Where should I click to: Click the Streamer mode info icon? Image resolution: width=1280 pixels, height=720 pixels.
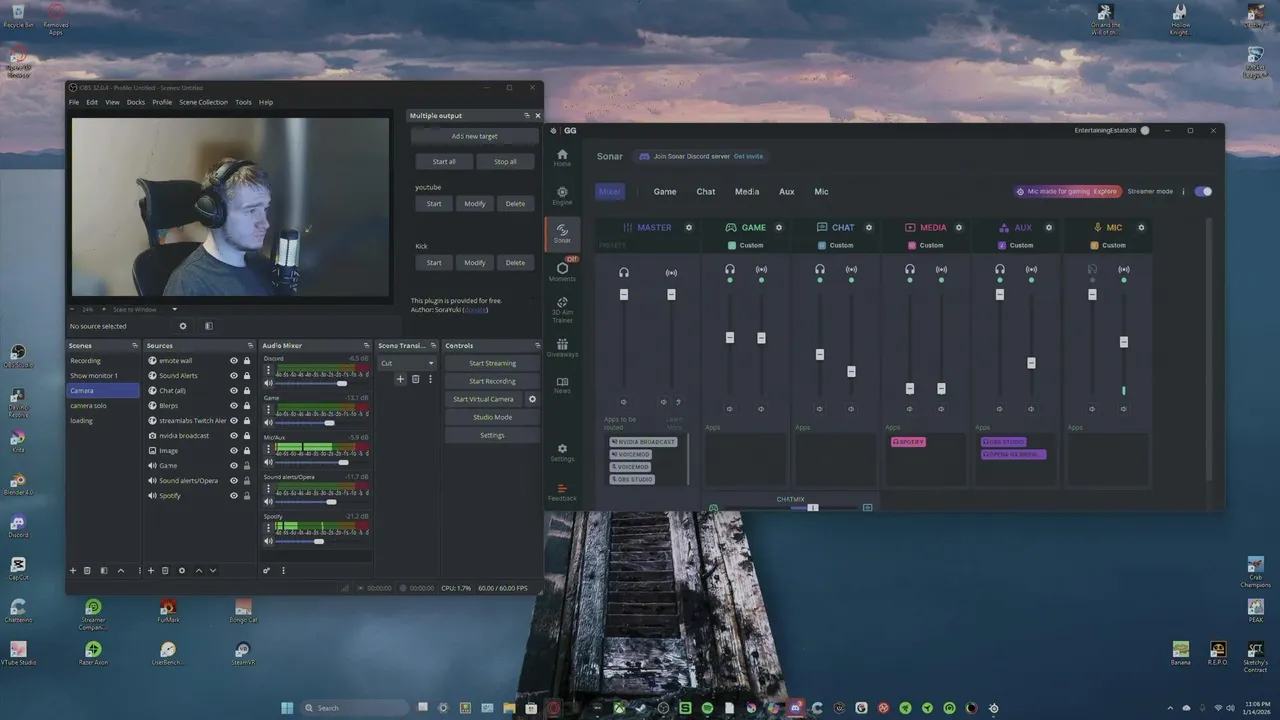1183,191
